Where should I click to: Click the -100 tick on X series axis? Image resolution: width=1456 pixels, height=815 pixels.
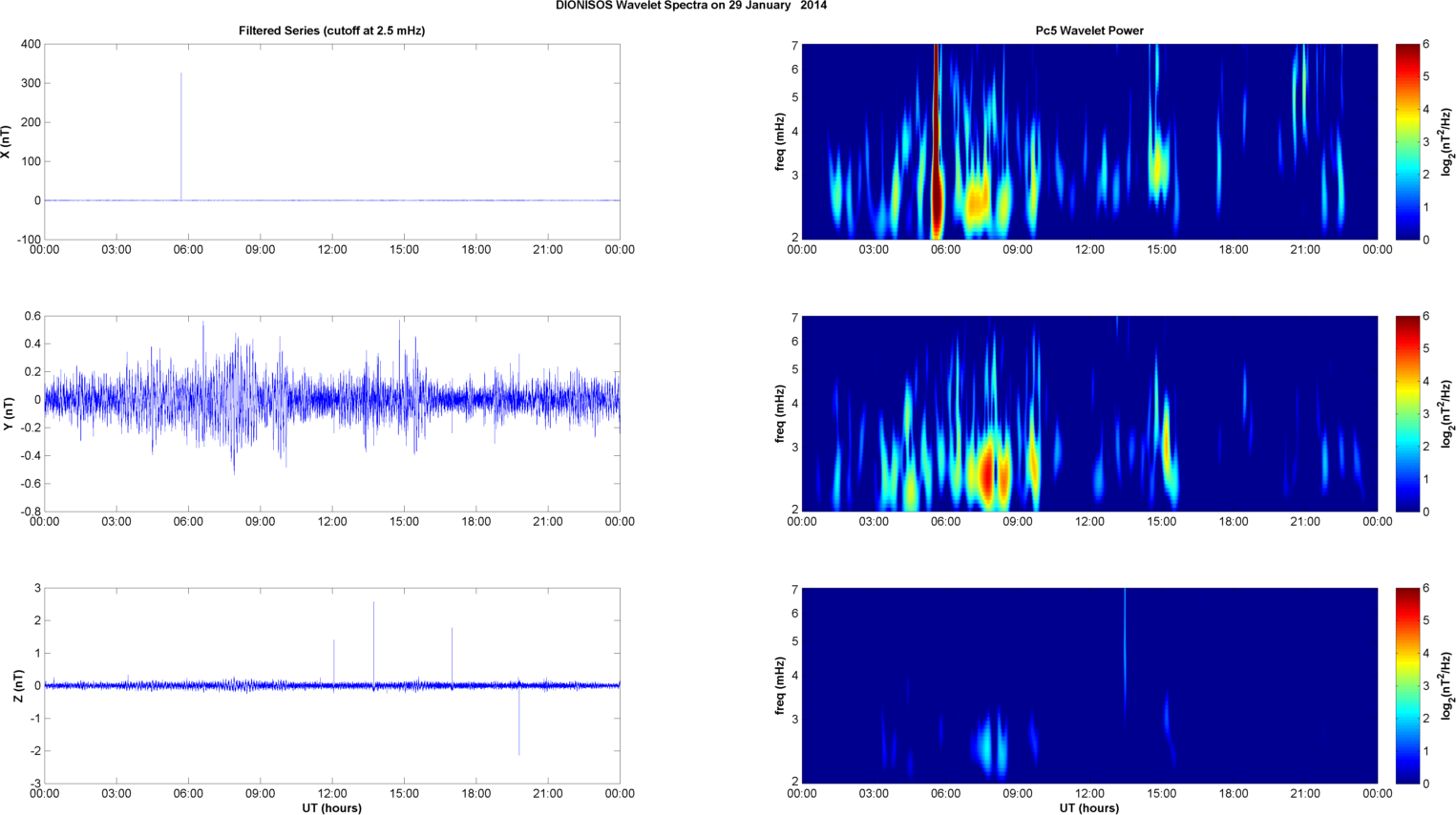pos(29,240)
